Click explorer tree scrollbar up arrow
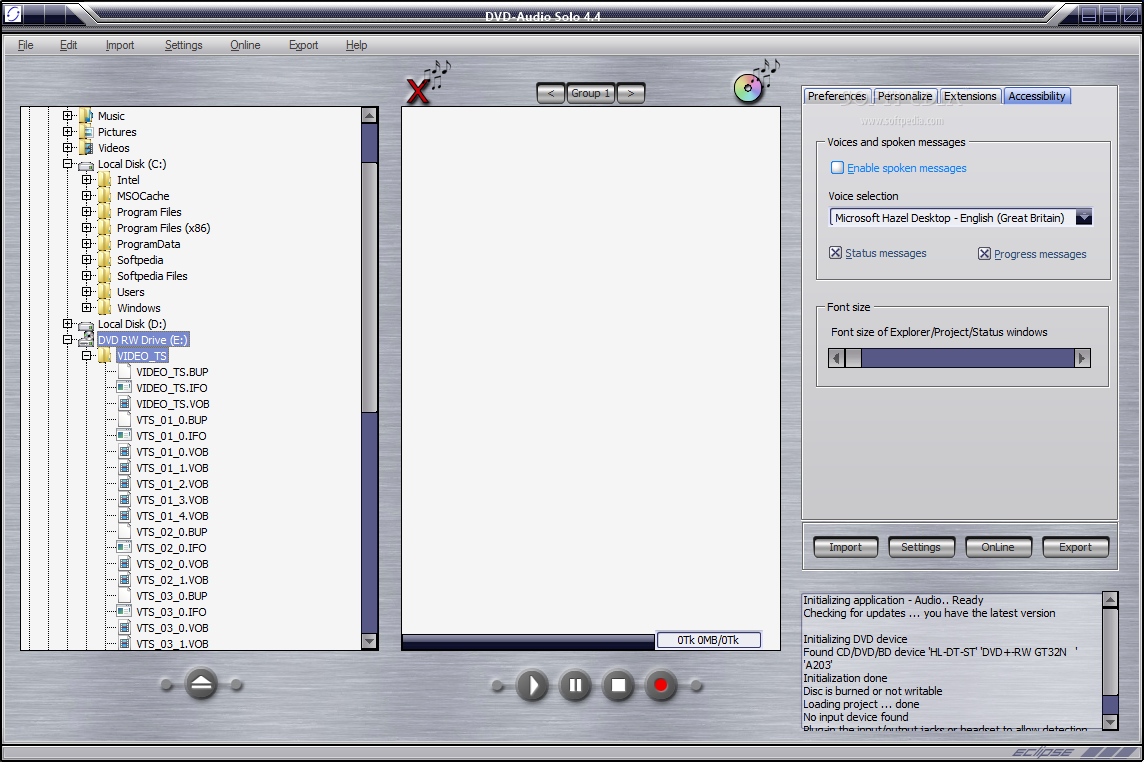The image size is (1144, 762). tap(369, 115)
